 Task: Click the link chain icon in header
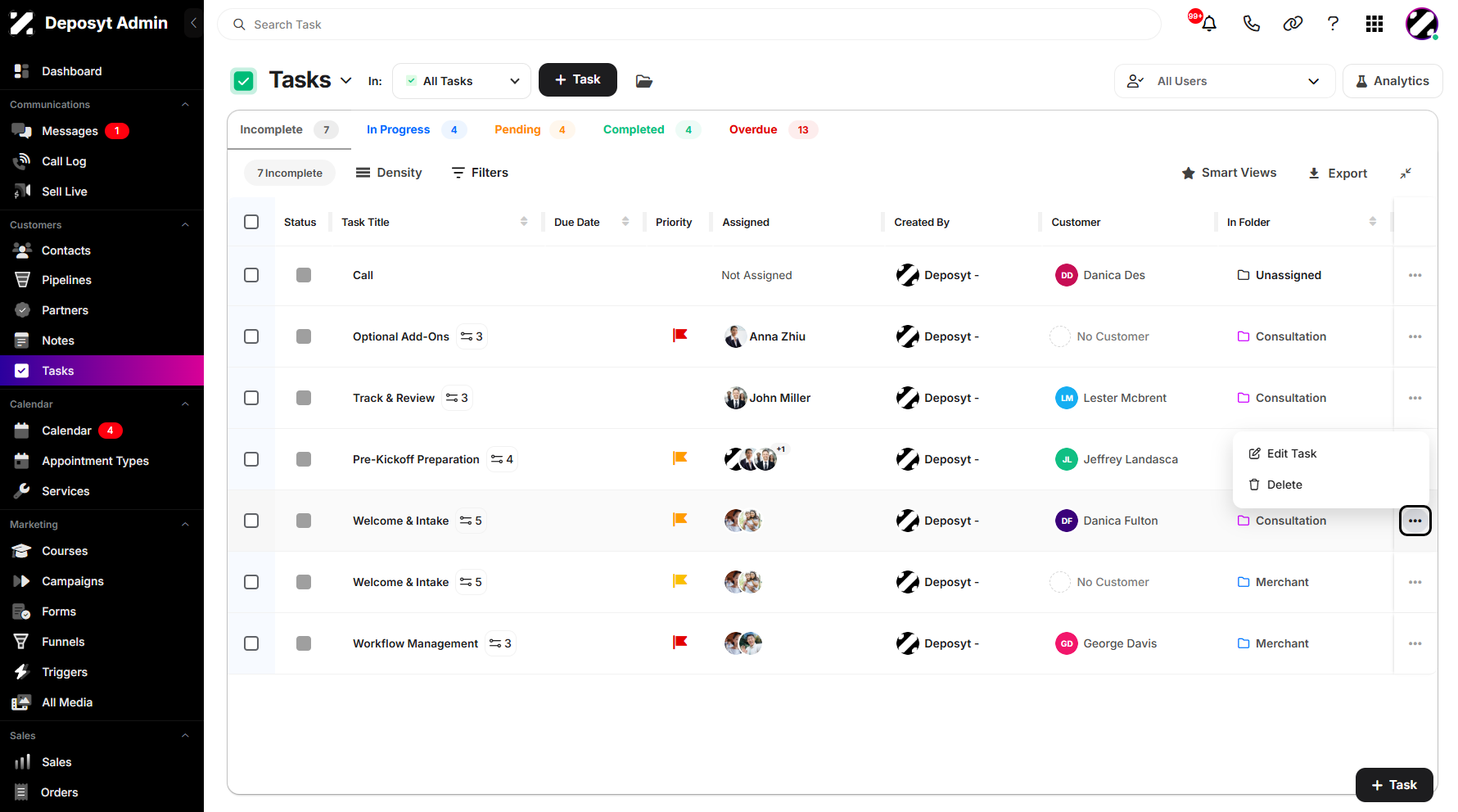tap(1293, 24)
